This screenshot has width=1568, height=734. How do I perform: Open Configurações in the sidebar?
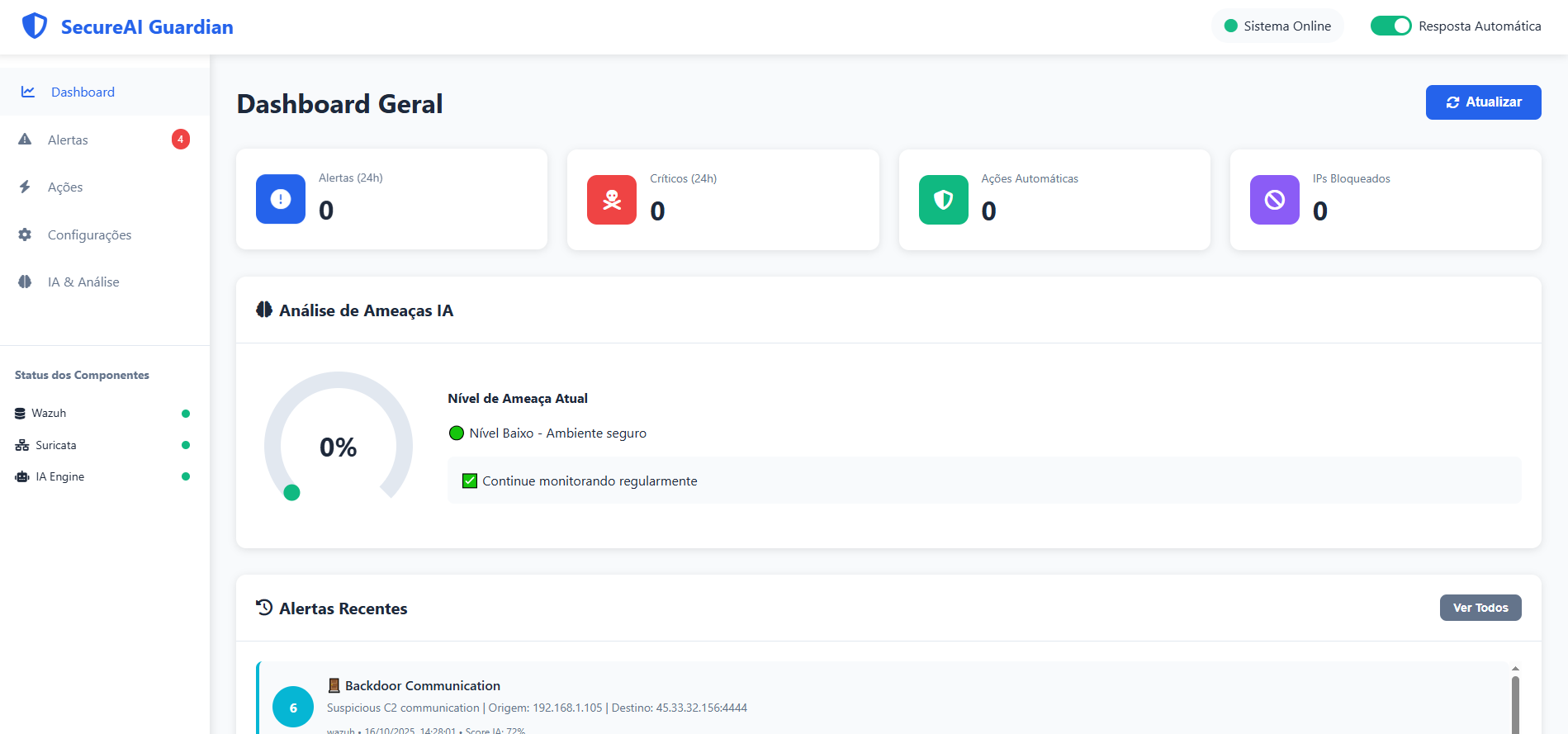pyautogui.click(x=105, y=234)
